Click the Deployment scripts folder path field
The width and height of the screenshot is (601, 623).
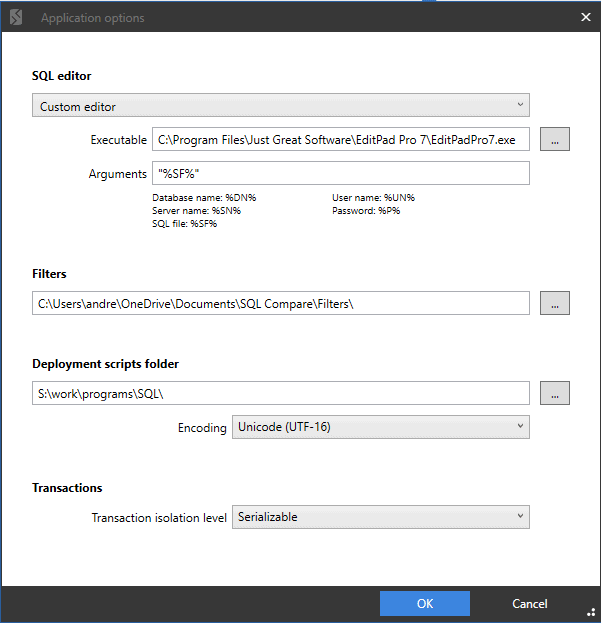[281, 393]
